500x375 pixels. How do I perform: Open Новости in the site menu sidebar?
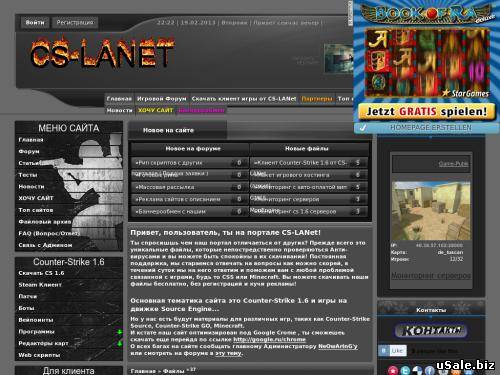[x=31, y=187]
